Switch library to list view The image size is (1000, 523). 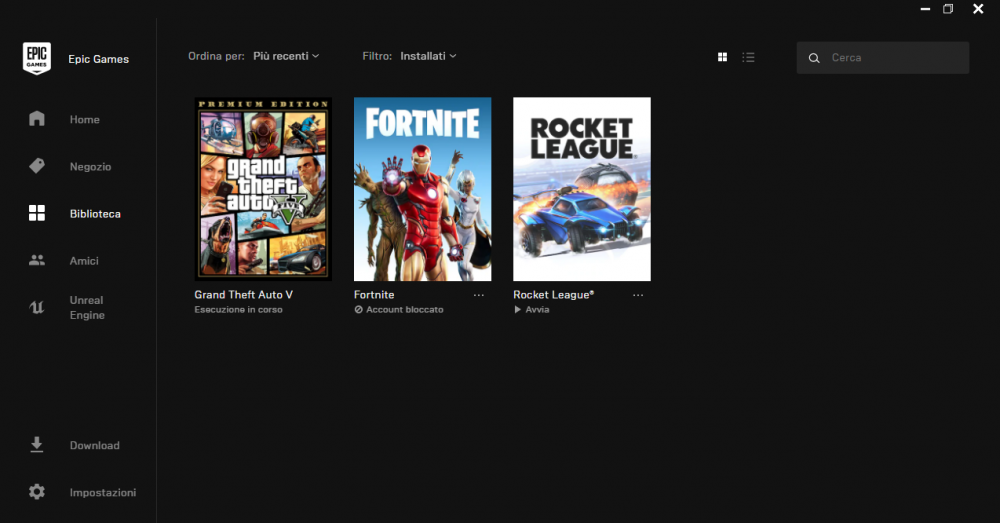(x=749, y=57)
